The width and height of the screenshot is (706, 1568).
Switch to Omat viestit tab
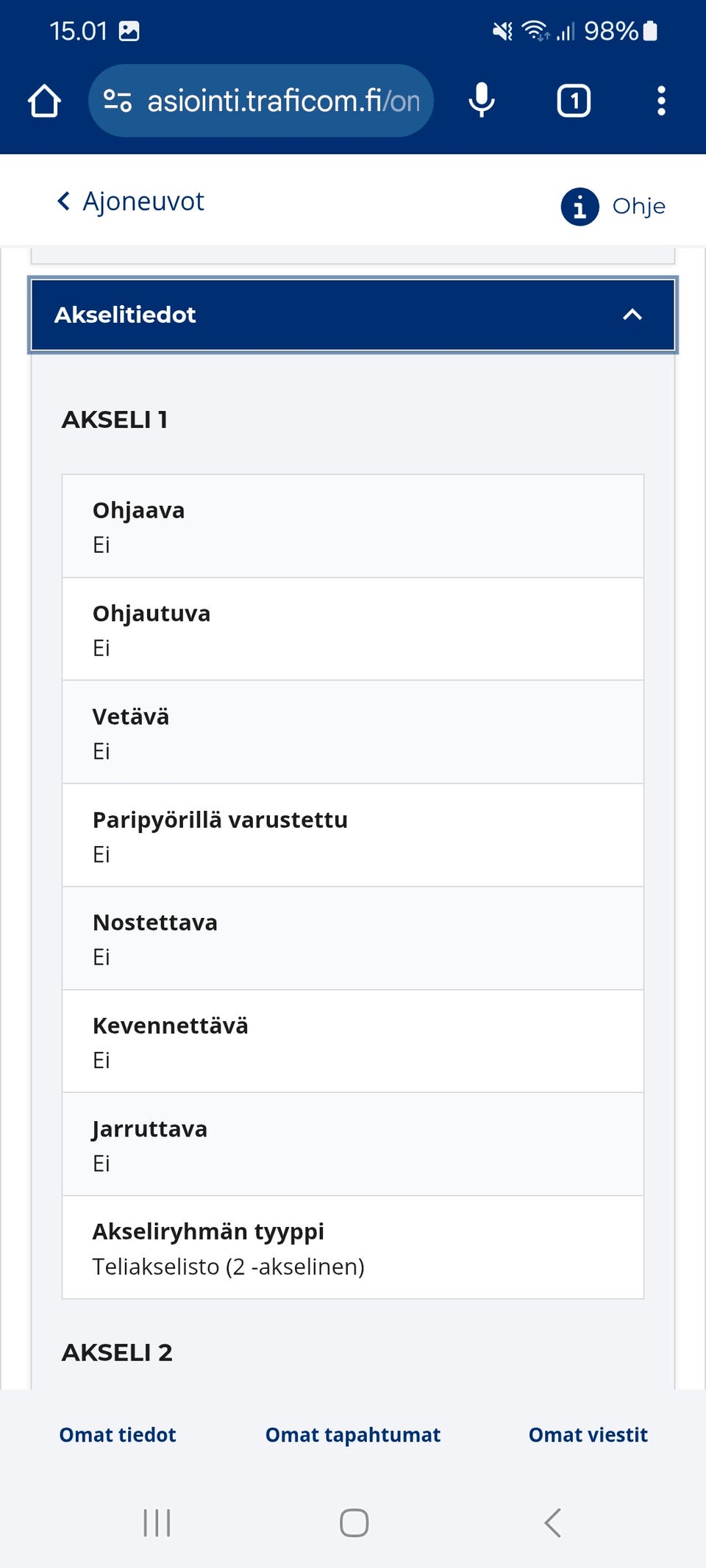[x=588, y=1434]
